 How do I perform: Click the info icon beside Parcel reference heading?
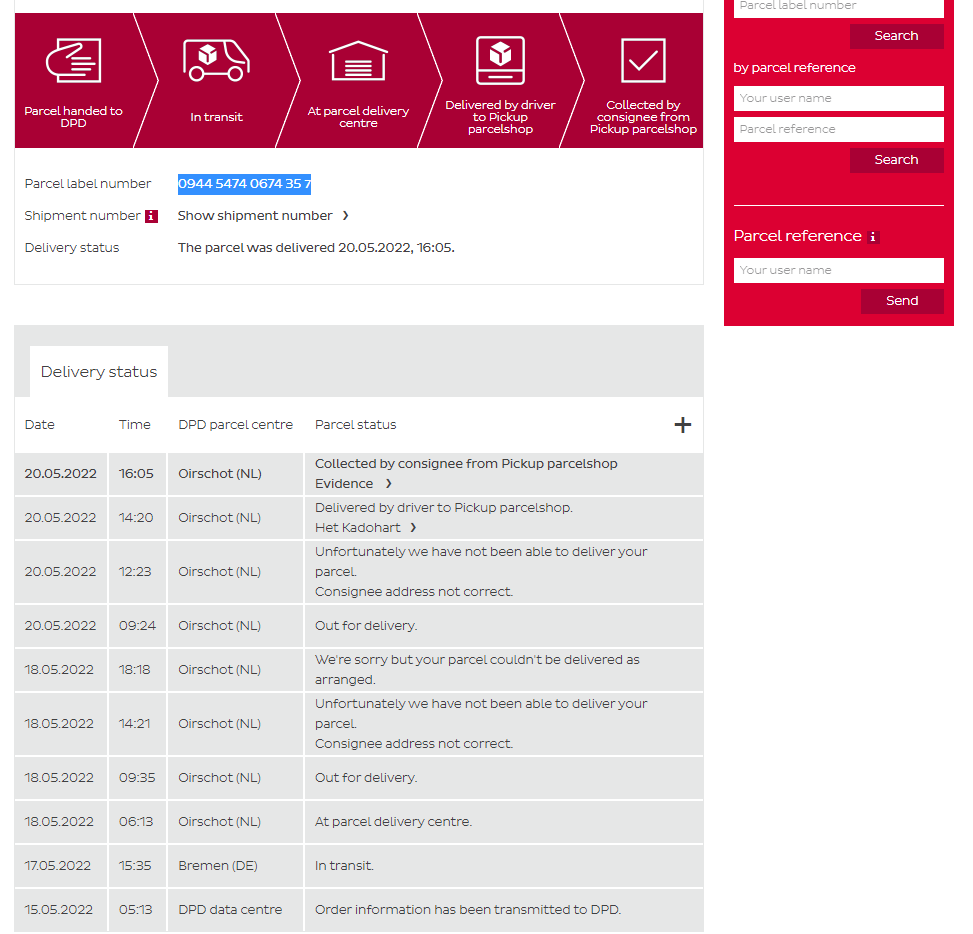[x=872, y=237]
